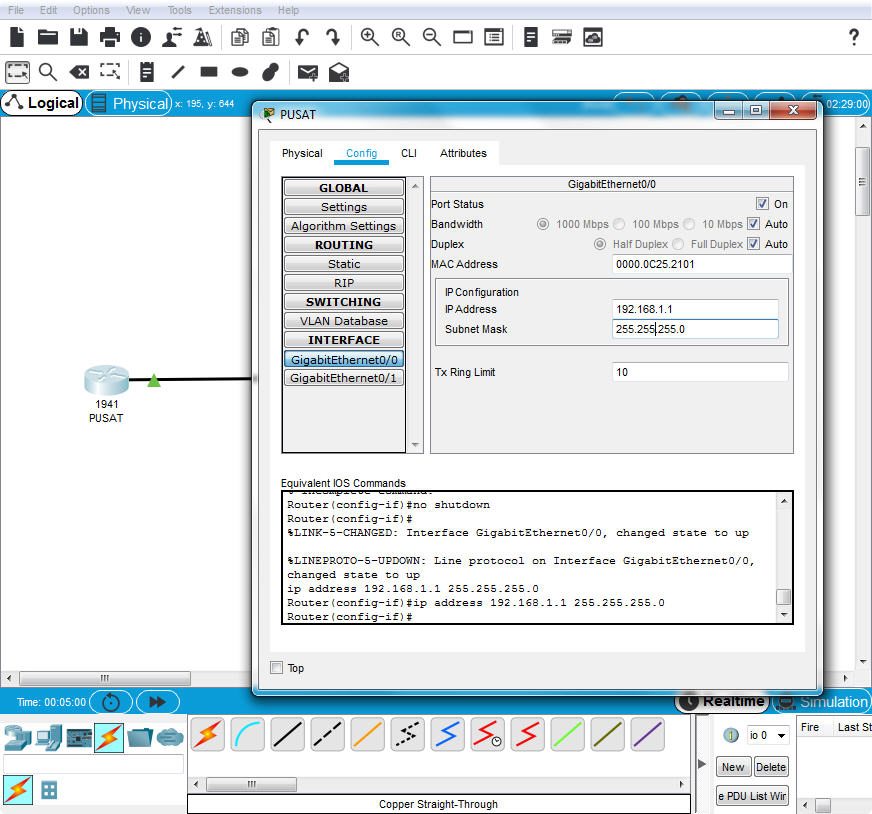The width and height of the screenshot is (872, 814).
Task: Pick the Serial DCE cable
Action: (487, 734)
